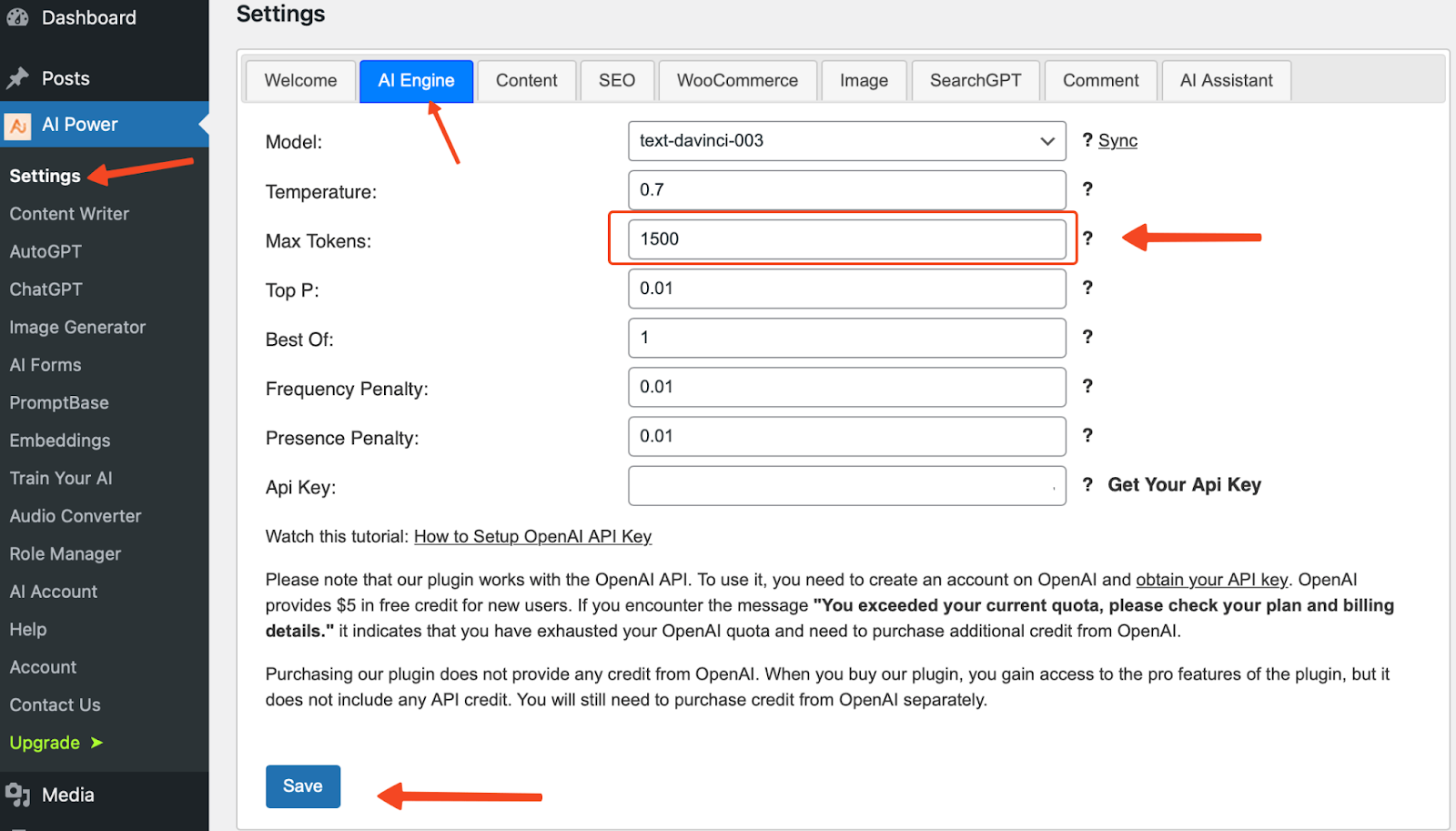Select the AI Assistant tab
The height and width of the screenshot is (831, 1456).
coord(1226,80)
